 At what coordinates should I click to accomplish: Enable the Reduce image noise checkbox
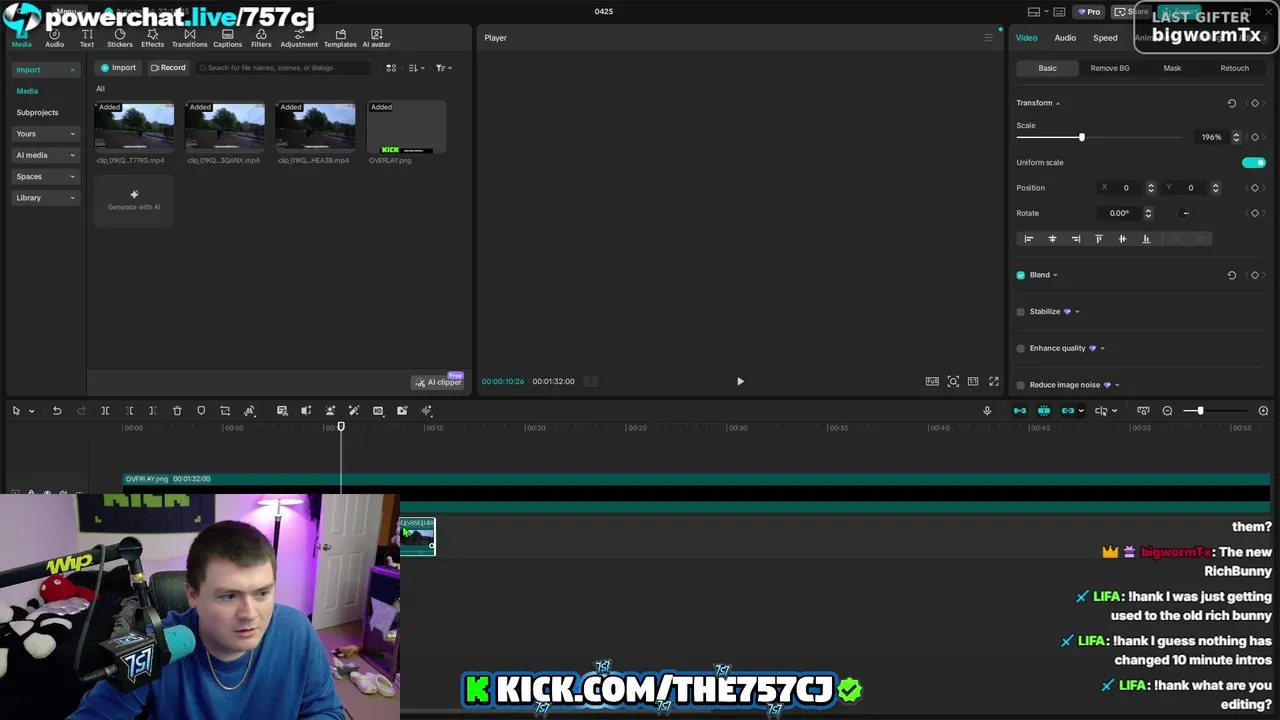tap(1021, 385)
